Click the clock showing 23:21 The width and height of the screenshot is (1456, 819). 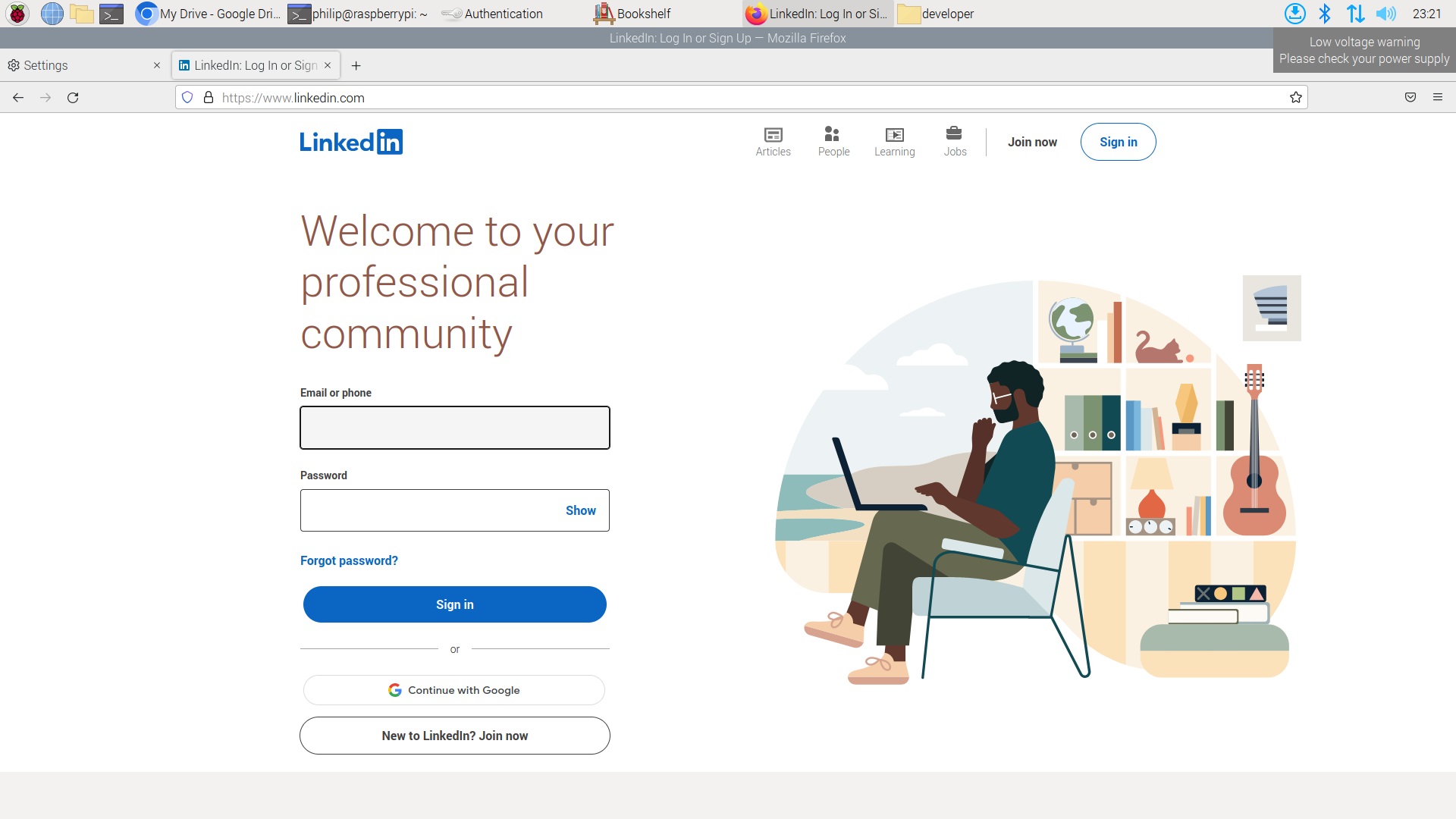(1426, 14)
